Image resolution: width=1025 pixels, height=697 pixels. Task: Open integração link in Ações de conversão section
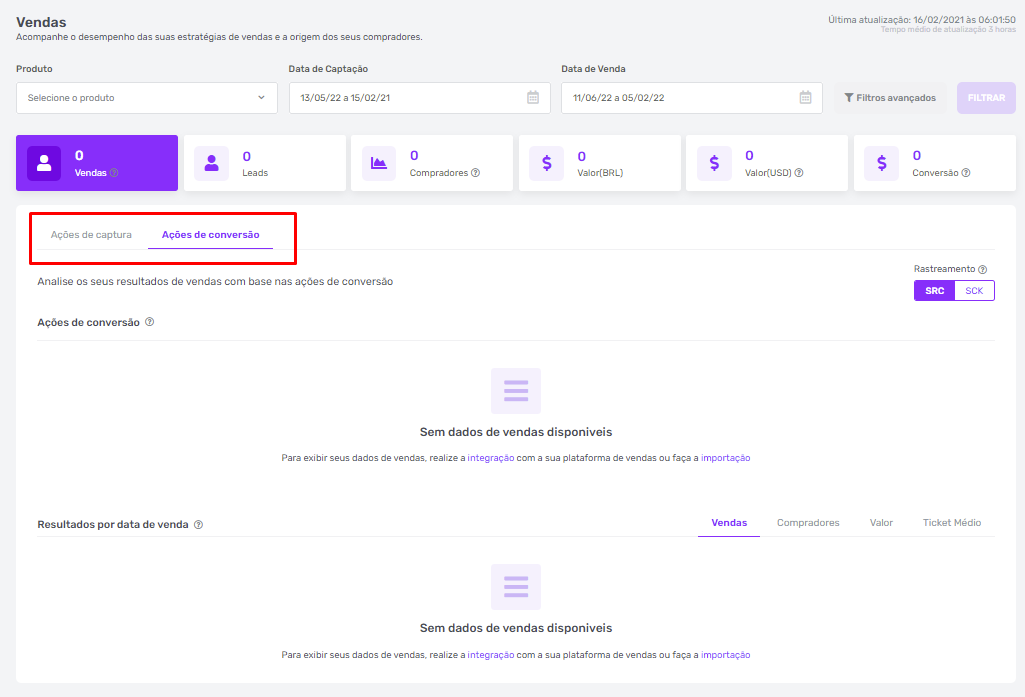pos(490,458)
